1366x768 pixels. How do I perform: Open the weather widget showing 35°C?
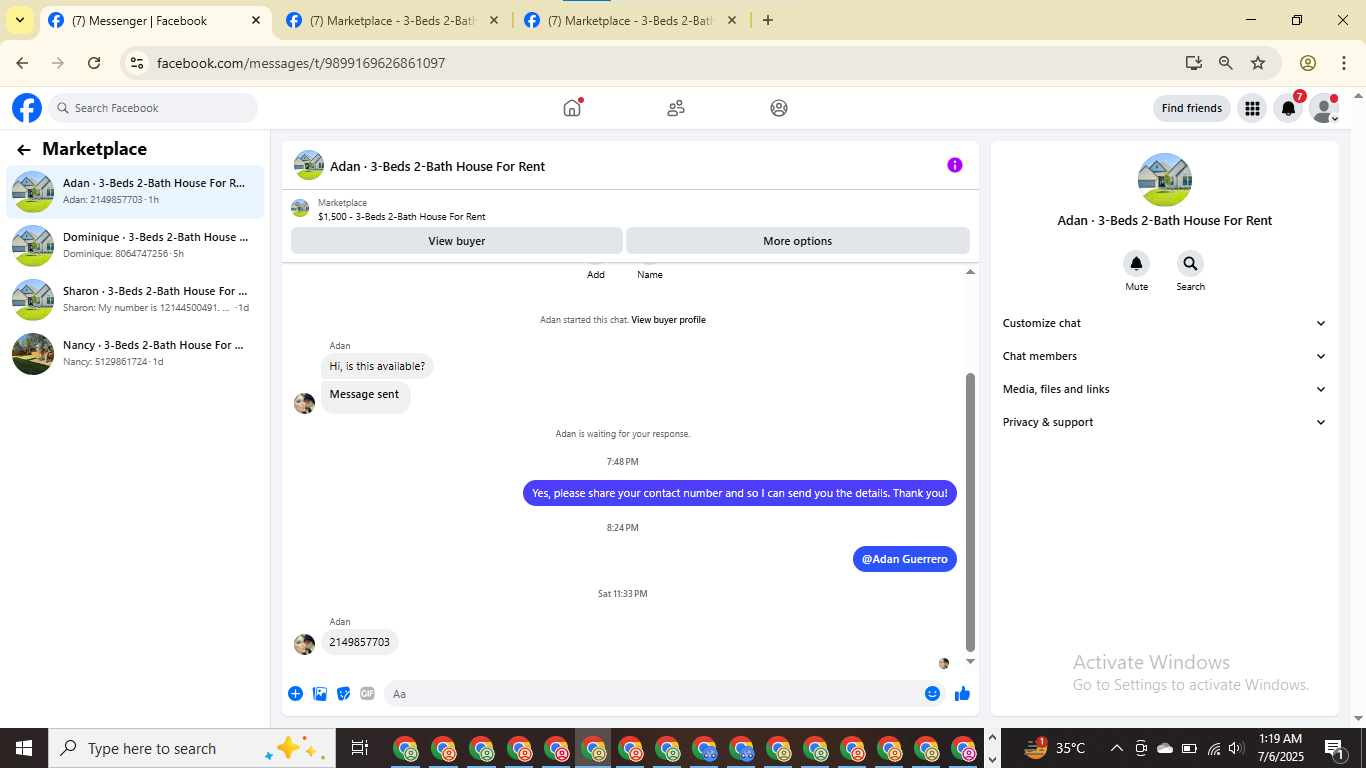(x=1056, y=748)
